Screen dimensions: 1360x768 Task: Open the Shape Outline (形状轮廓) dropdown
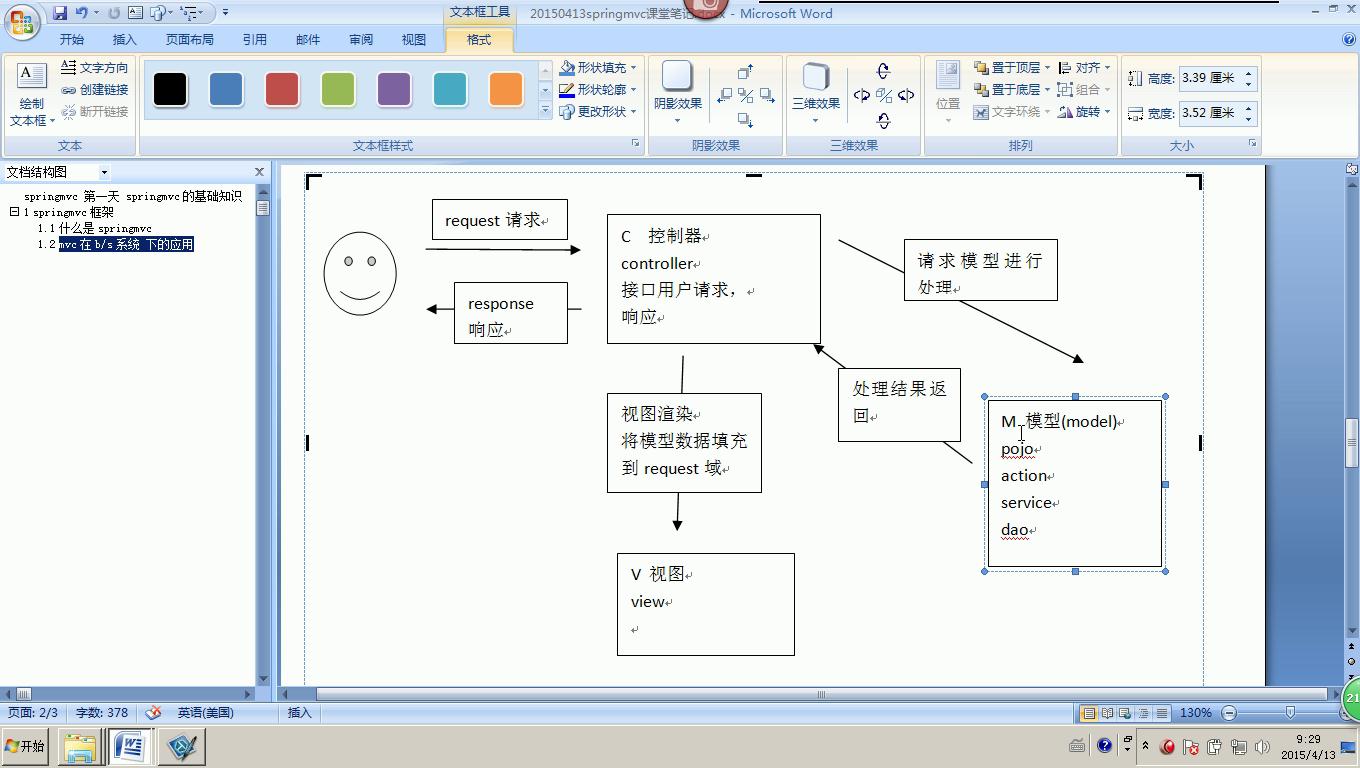(x=598, y=89)
